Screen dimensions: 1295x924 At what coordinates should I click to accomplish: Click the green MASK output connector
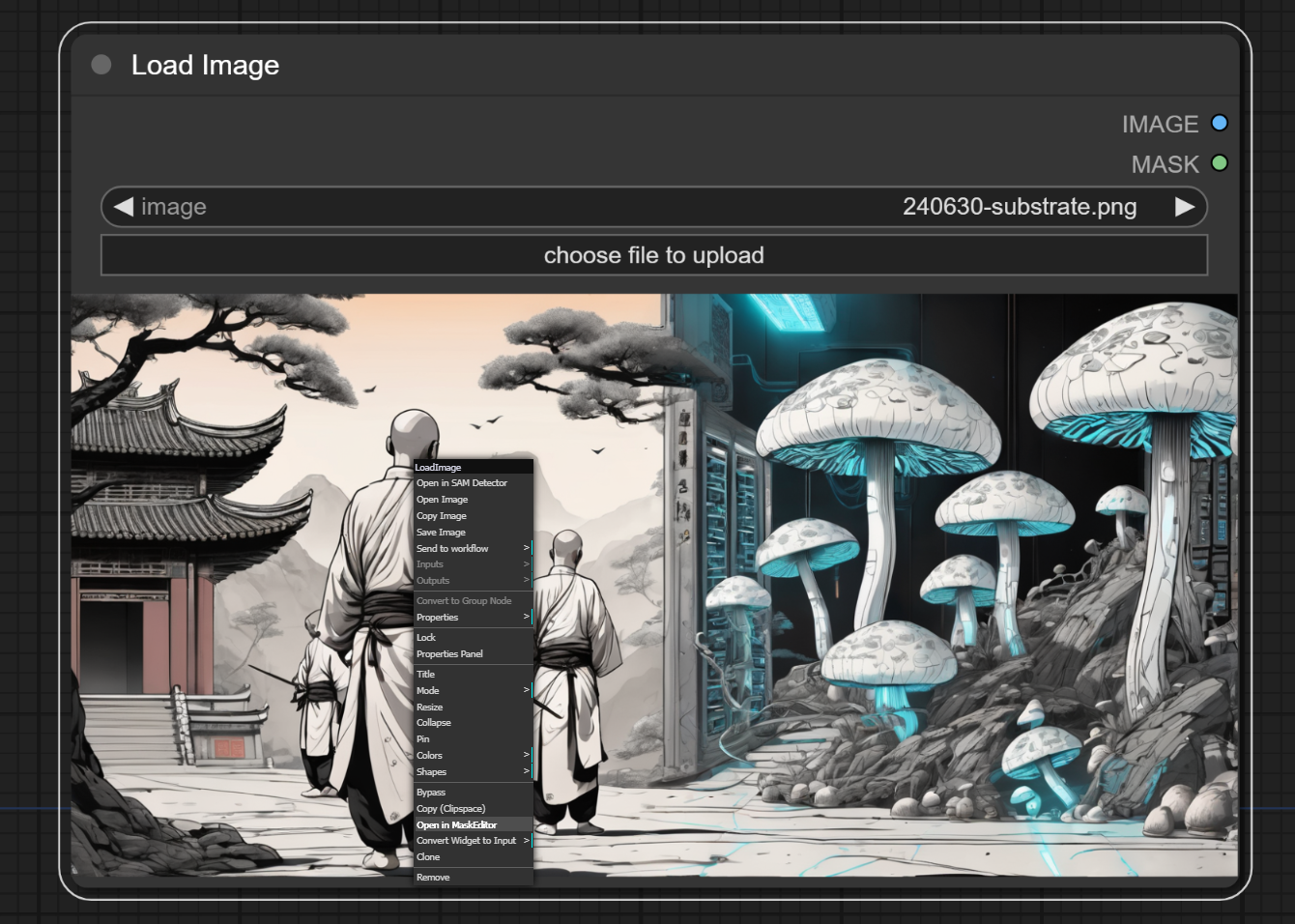[x=1219, y=163]
